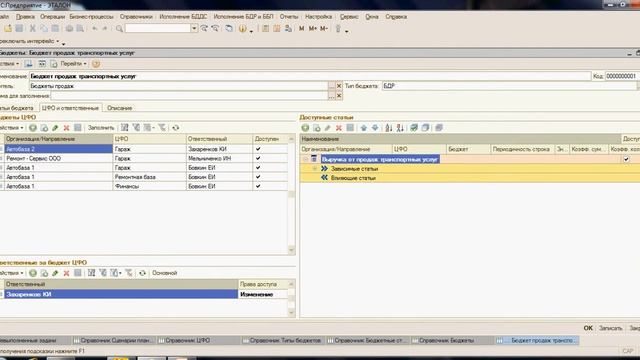Click the refresh icon in ЦФО budgets toolbar

pyautogui.click(x=176, y=128)
